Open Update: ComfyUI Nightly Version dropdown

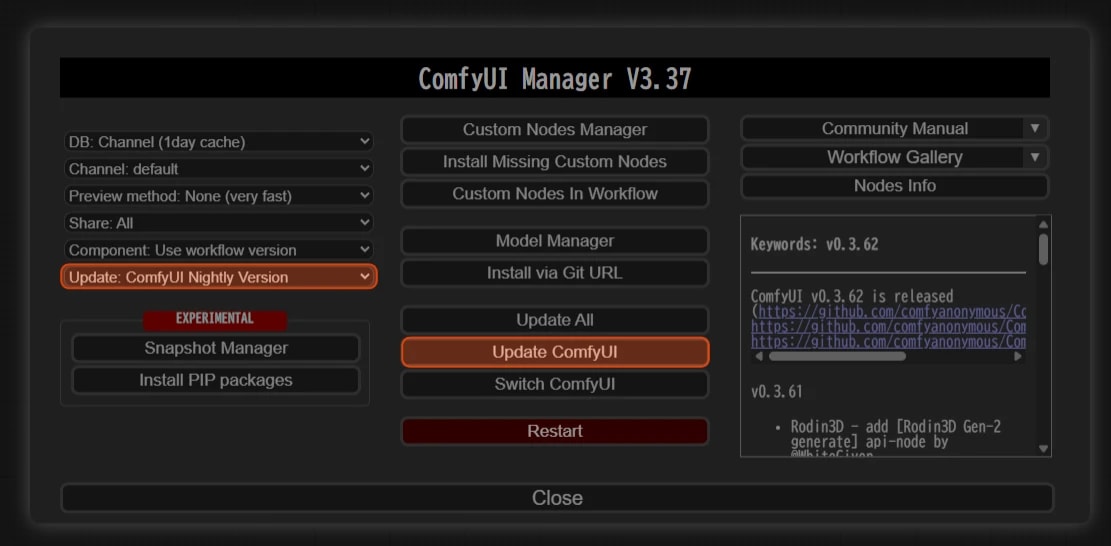point(219,277)
